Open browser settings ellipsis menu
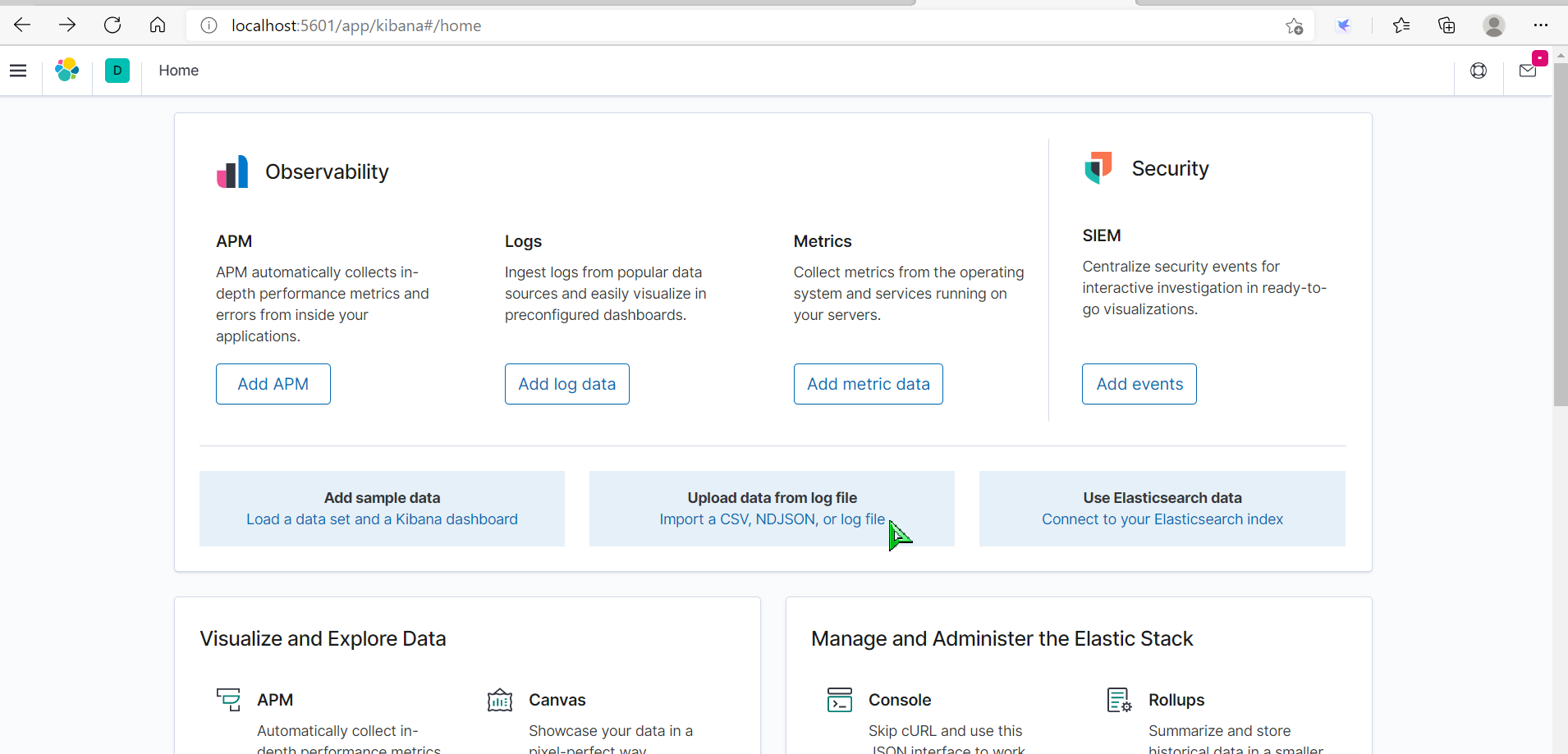 pyautogui.click(x=1540, y=25)
